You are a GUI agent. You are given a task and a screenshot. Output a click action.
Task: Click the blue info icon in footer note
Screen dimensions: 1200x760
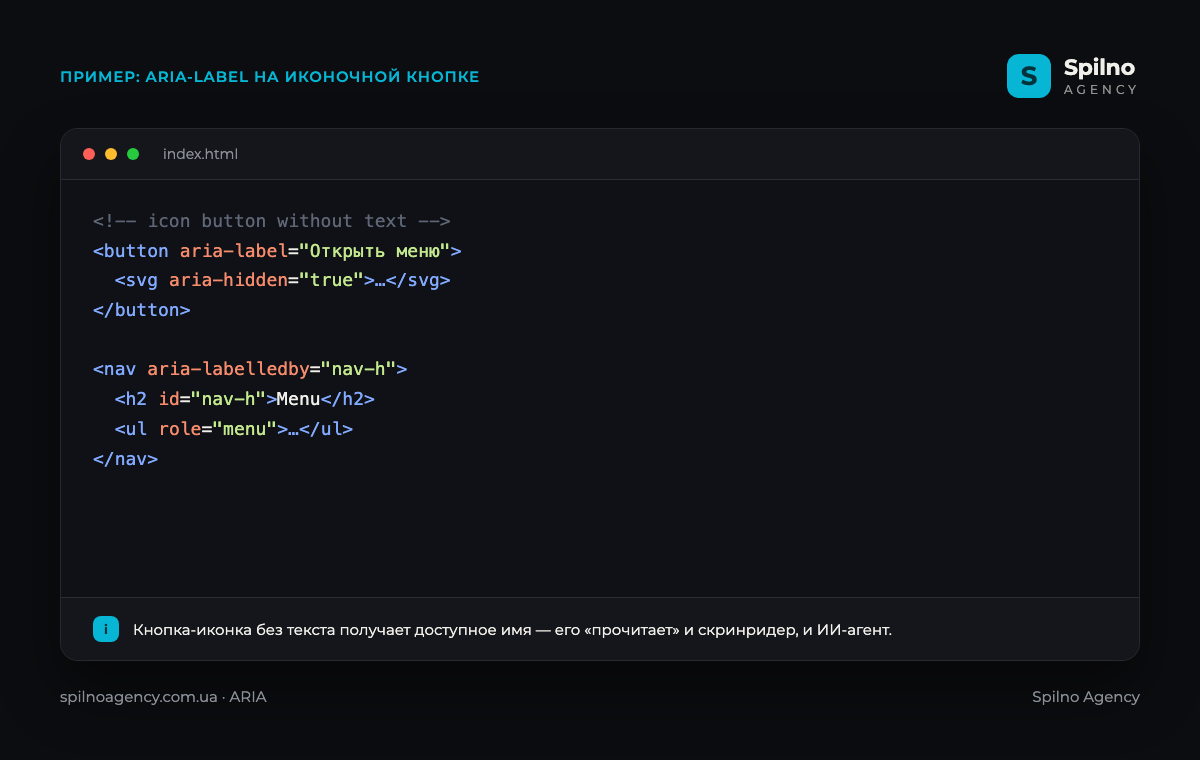[x=106, y=629]
